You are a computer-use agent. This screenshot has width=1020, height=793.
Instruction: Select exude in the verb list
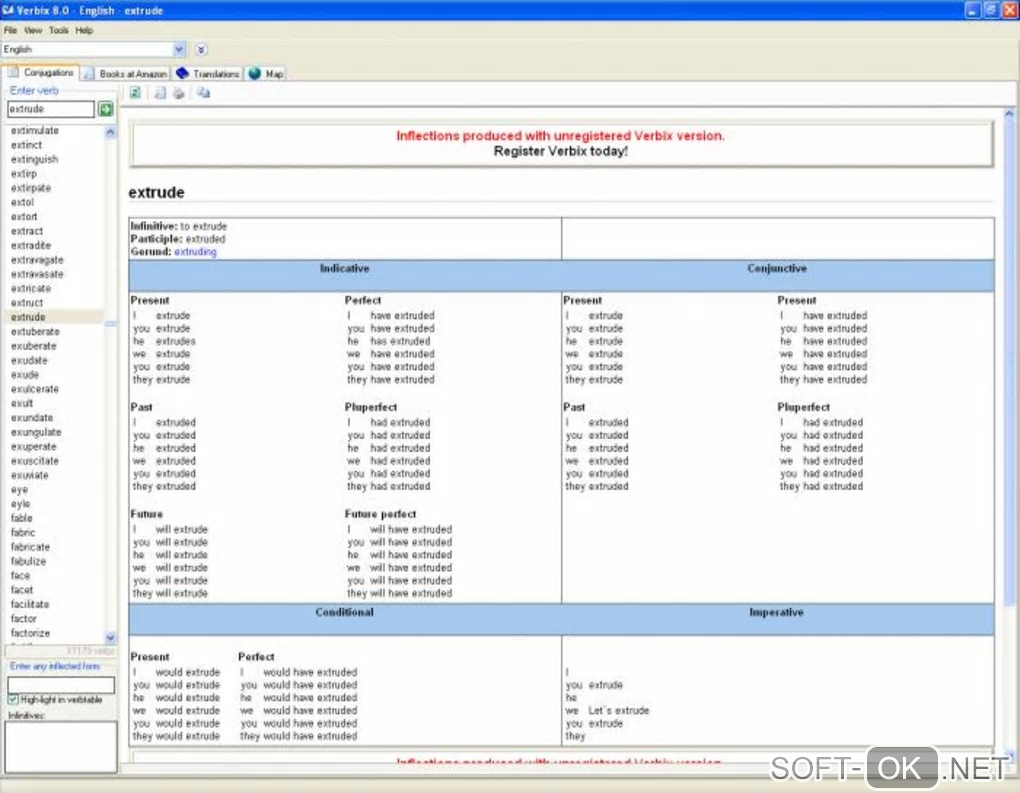click(x=25, y=375)
